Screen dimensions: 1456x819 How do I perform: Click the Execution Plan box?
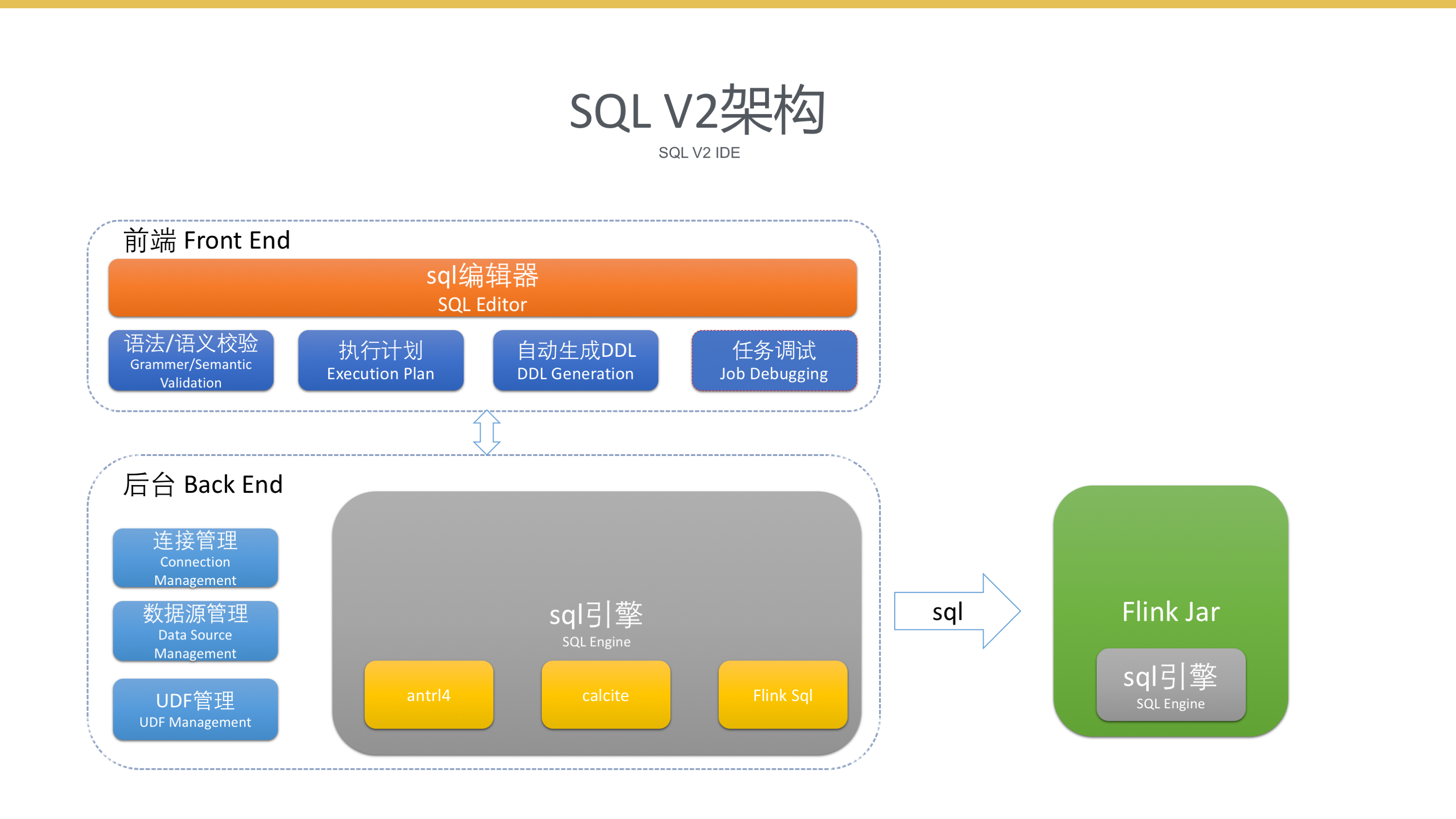tap(381, 361)
